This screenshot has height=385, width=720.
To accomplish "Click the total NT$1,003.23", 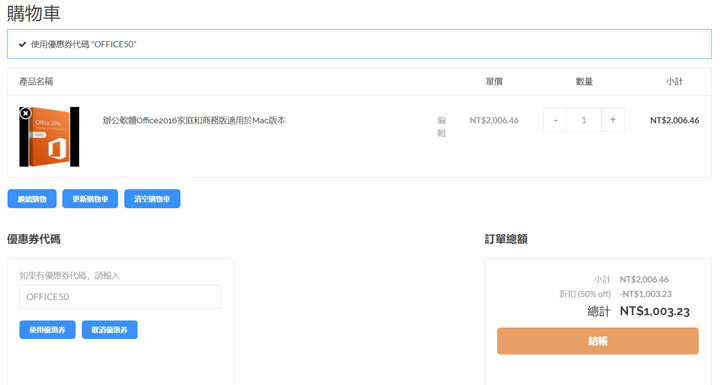I will click(x=655, y=311).
